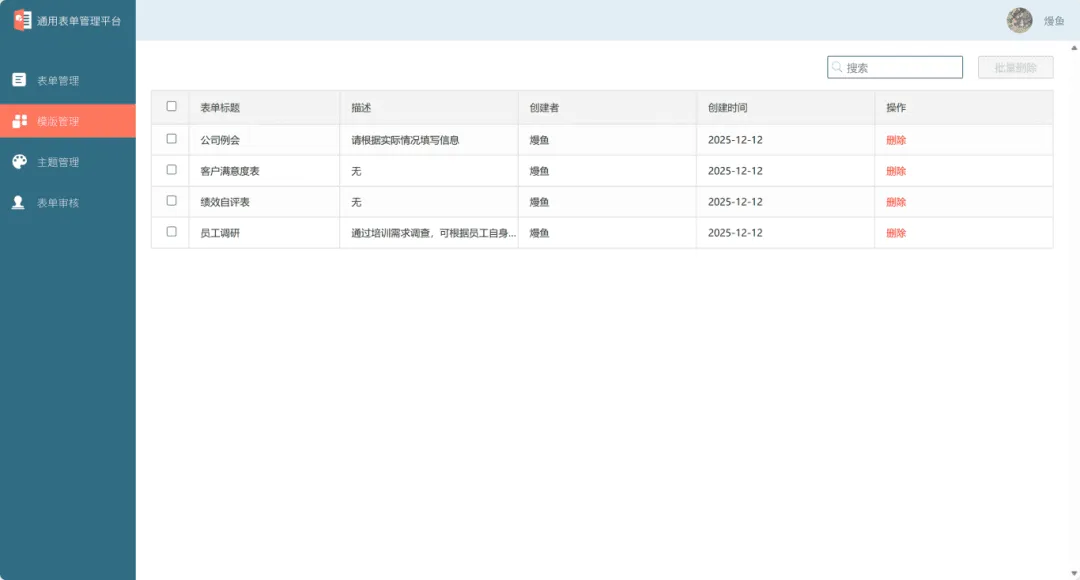Click the 通用表单管理平台 title text
This screenshot has height=580, width=1080.
click(x=79, y=21)
